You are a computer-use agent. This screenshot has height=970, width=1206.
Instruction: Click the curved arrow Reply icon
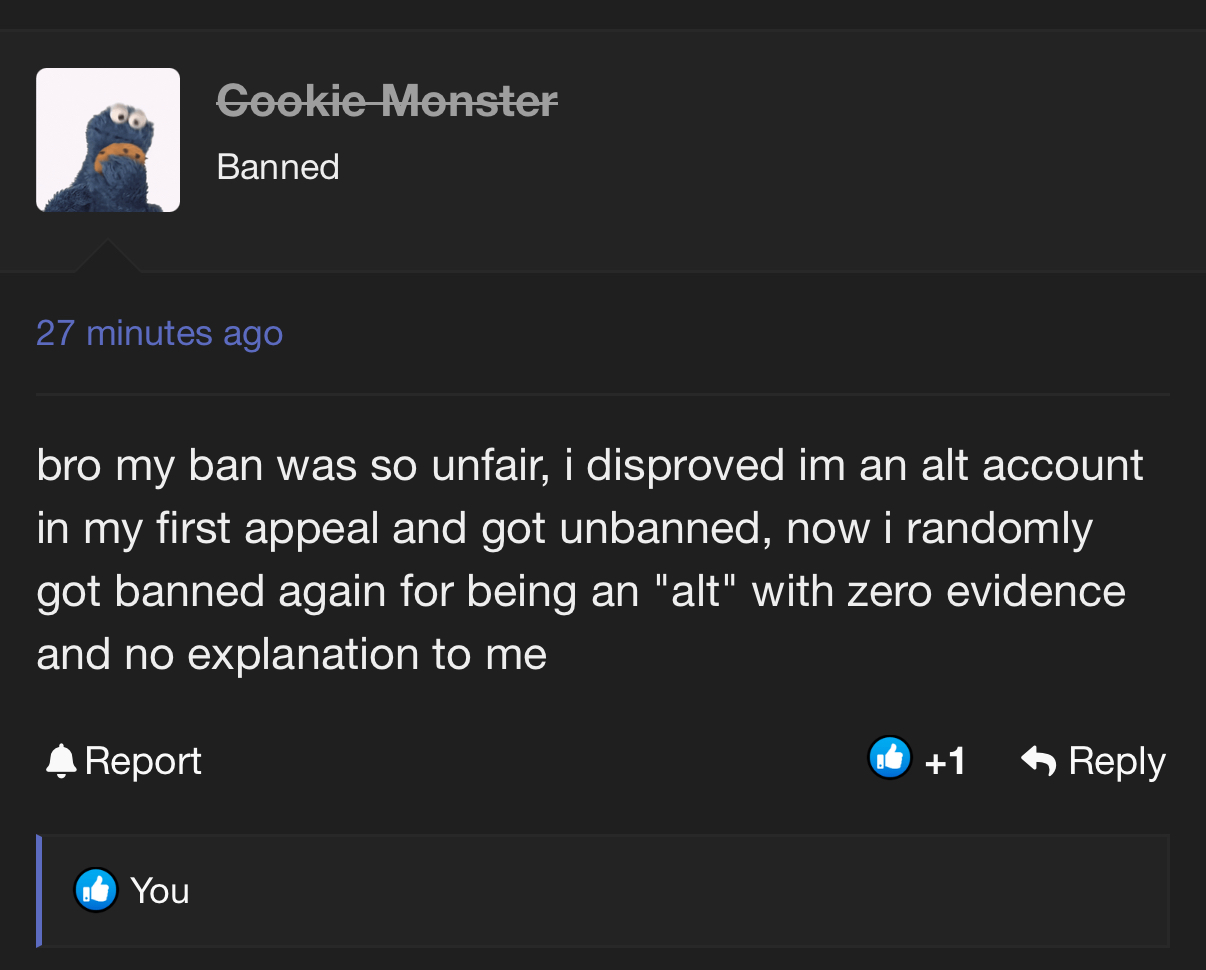[x=1039, y=761]
